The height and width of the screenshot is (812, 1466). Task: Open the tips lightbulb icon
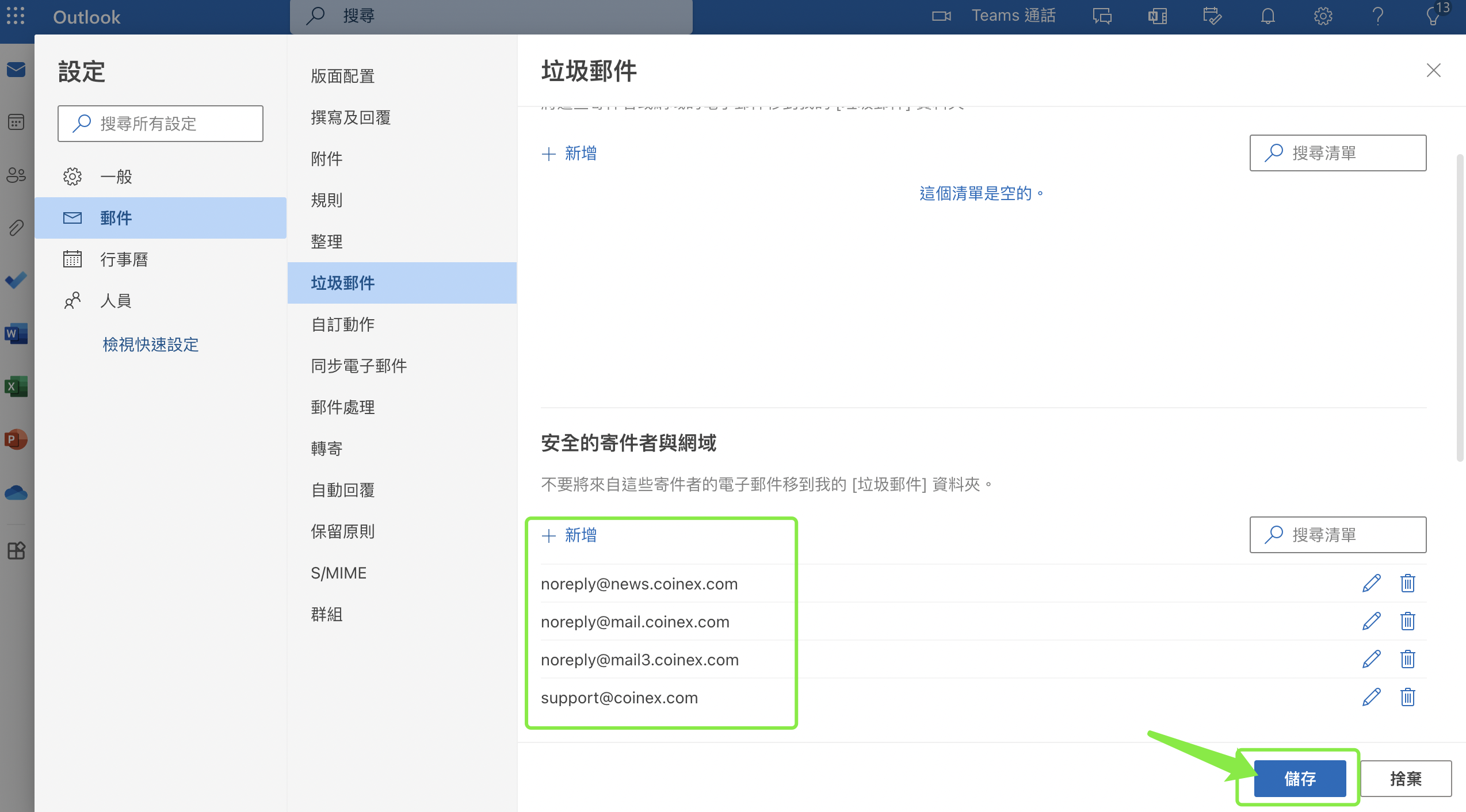point(1433,16)
